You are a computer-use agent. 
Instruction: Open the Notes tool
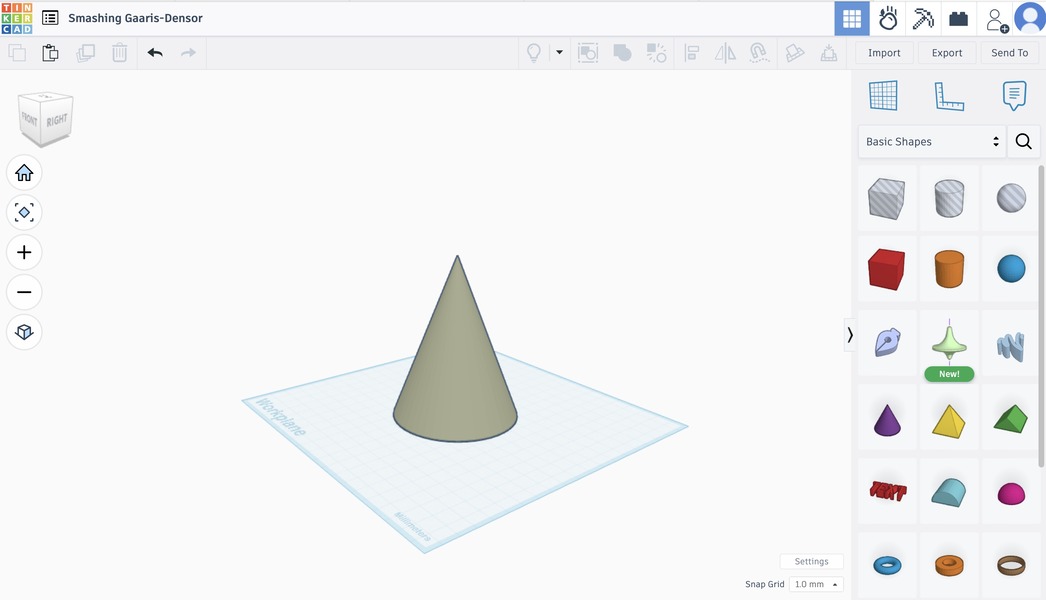click(1014, 96)
